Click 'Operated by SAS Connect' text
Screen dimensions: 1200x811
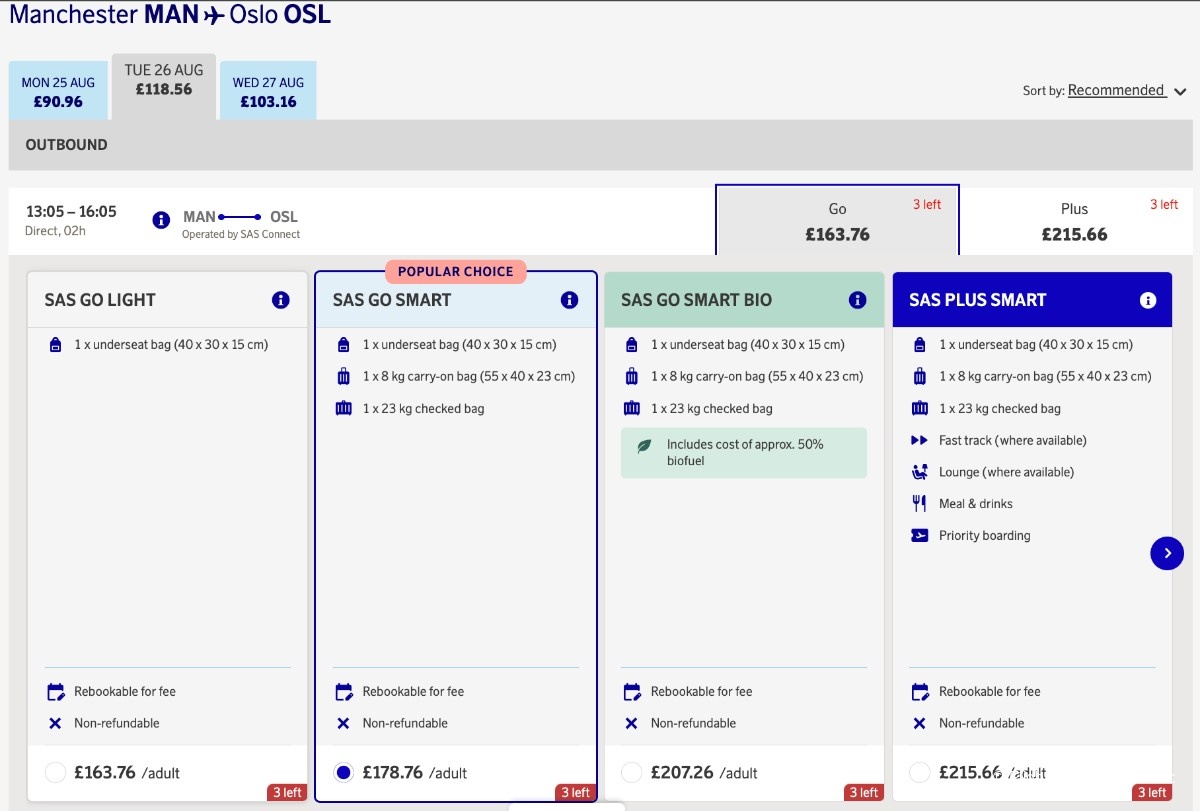pos(241,235)
